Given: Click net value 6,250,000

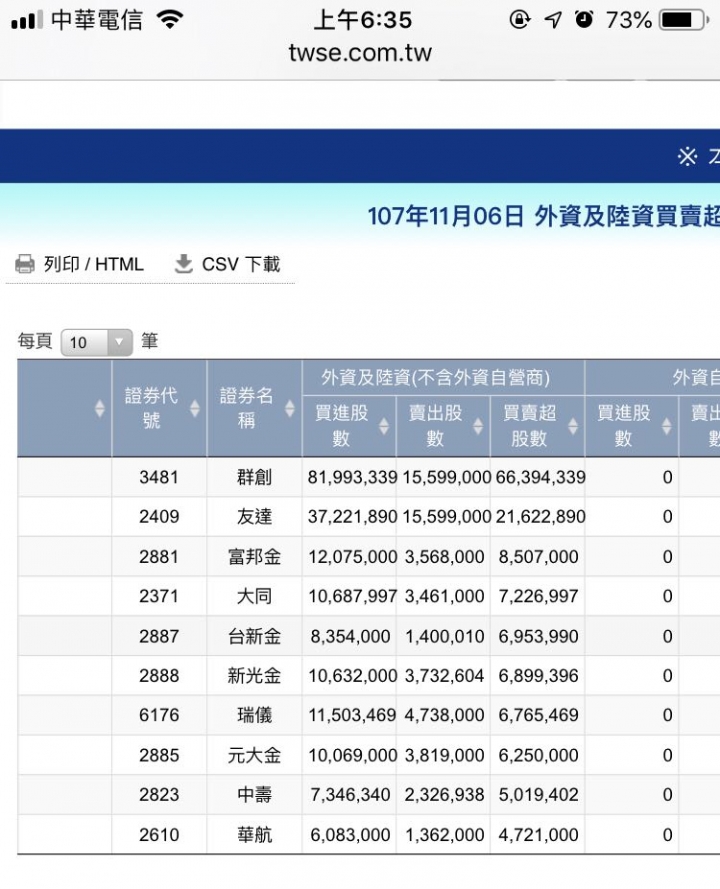Looking at the screenshot, I should tap(539, 756).
